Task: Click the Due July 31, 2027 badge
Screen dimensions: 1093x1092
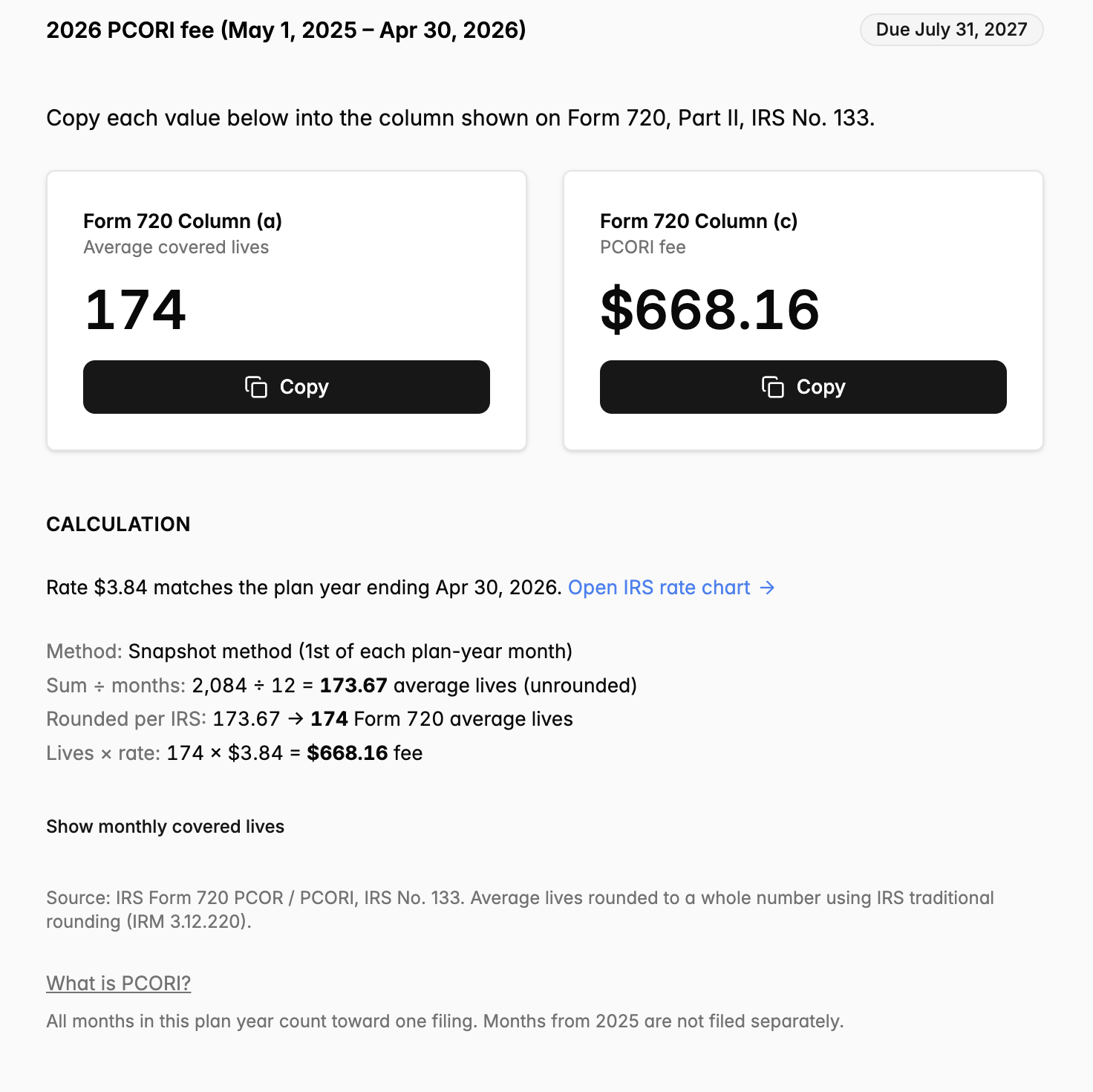Action: tap(951, 30)
